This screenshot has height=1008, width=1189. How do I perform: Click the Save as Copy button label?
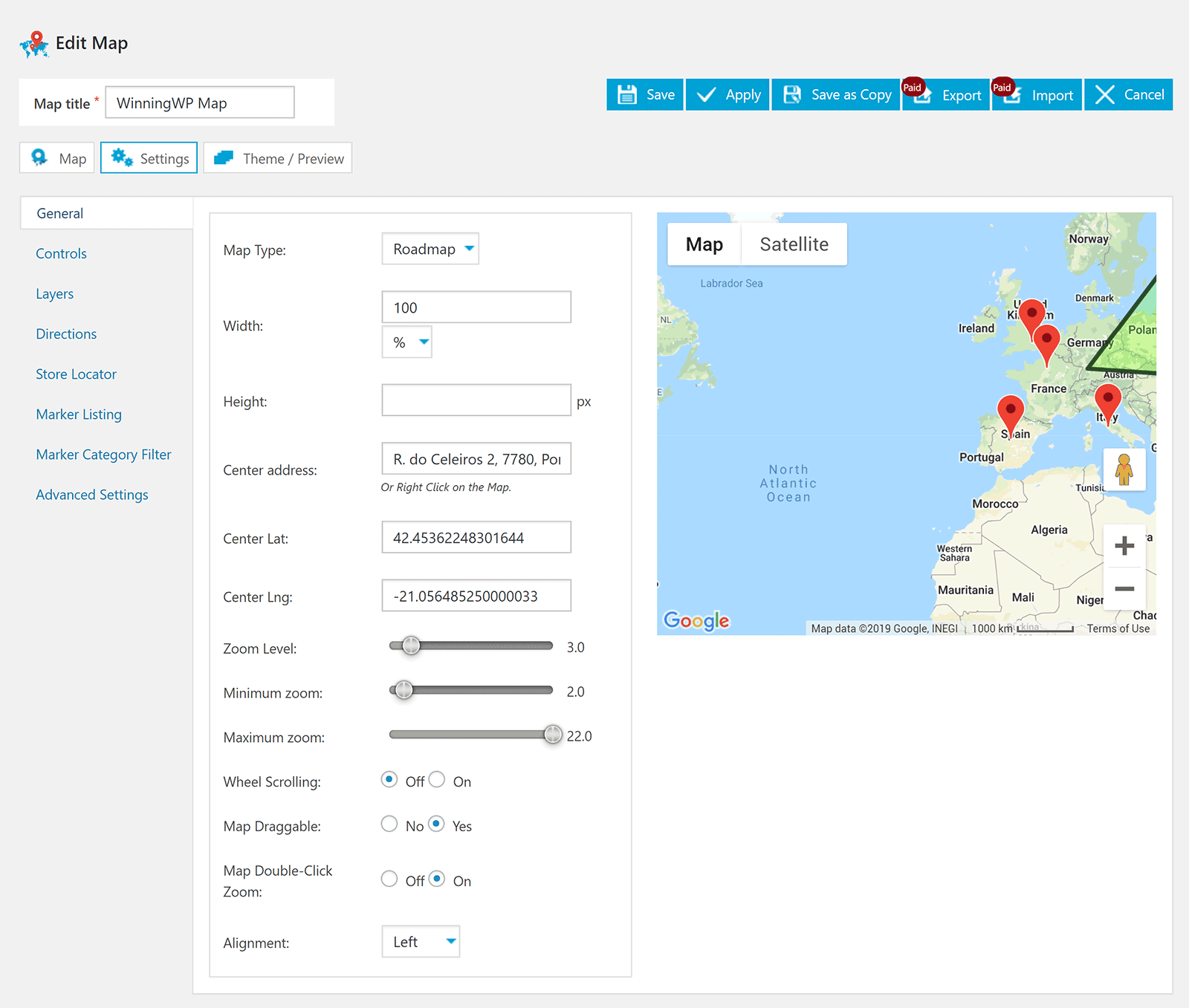click(852, 95)
